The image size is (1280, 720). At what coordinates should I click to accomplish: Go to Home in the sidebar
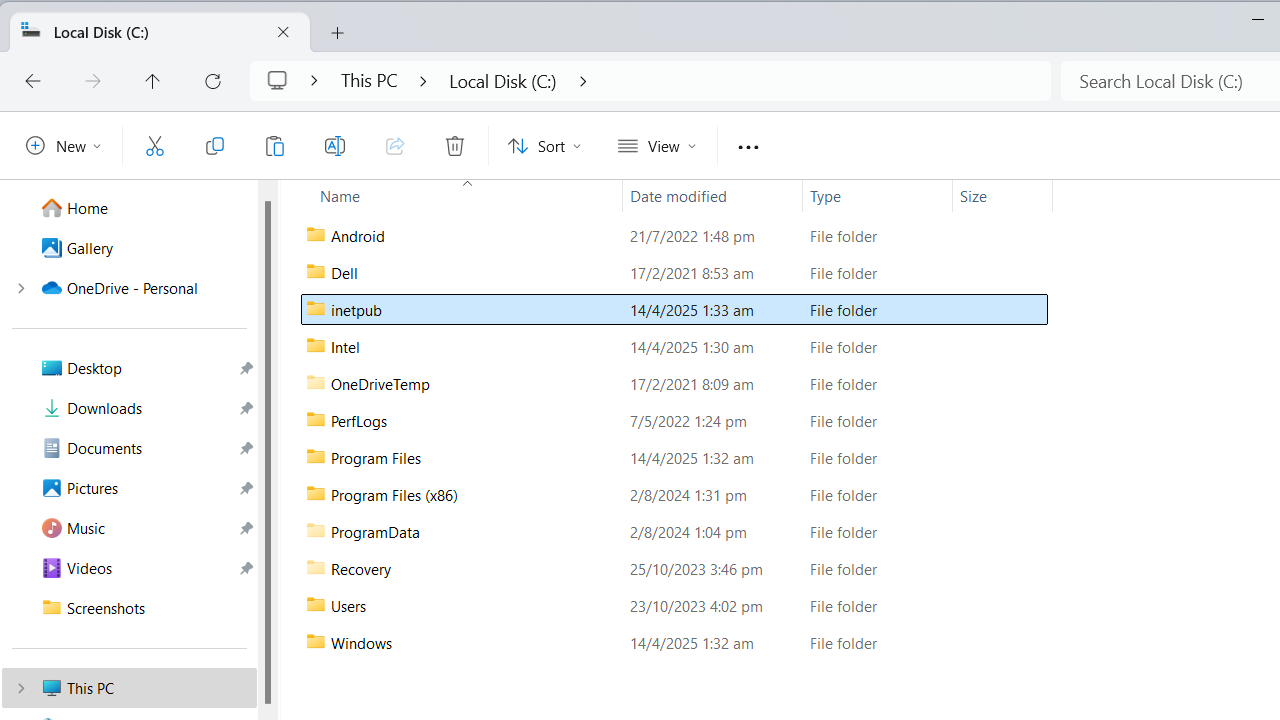(86, 208)
